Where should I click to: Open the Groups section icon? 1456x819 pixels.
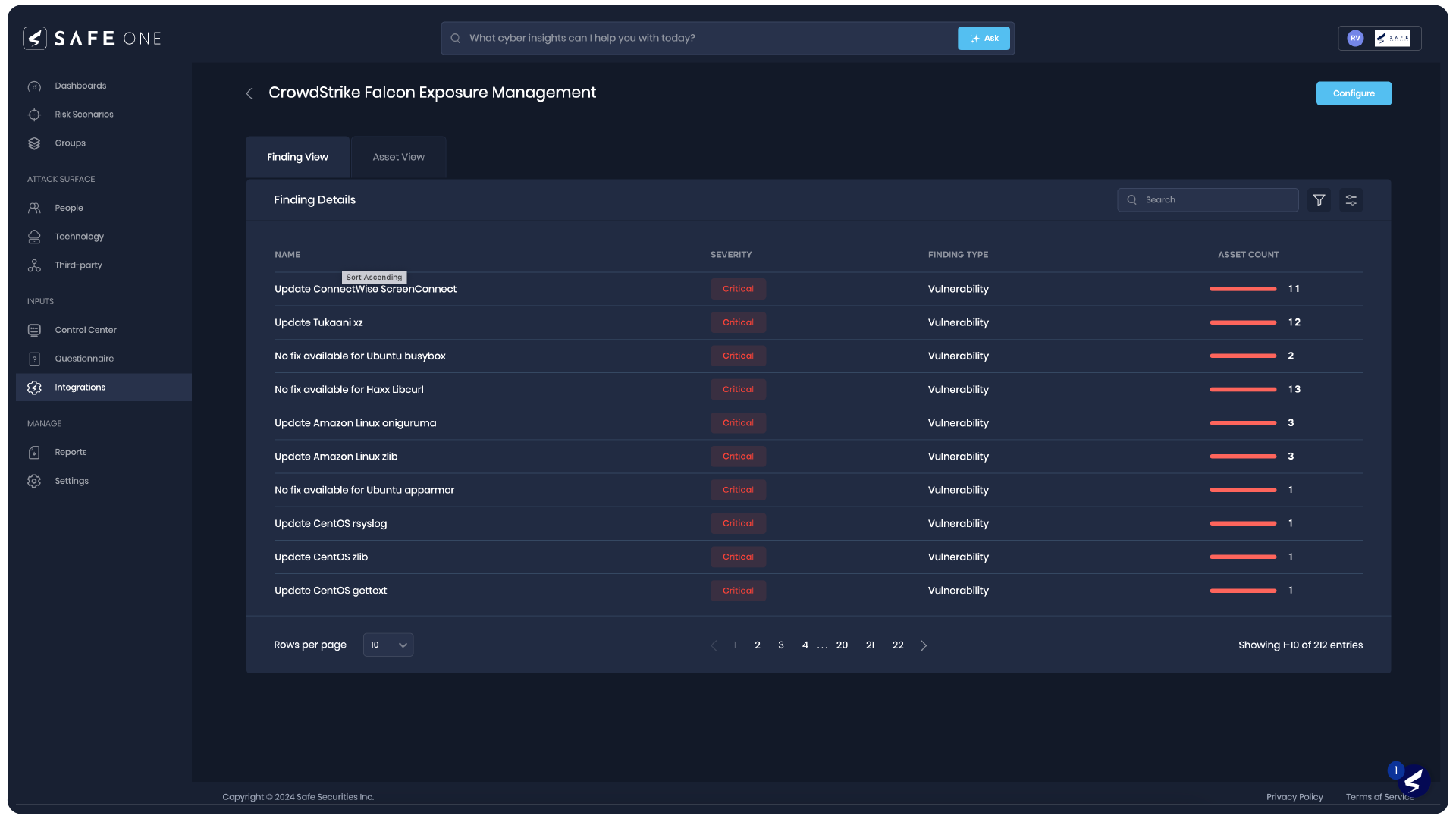34,143
